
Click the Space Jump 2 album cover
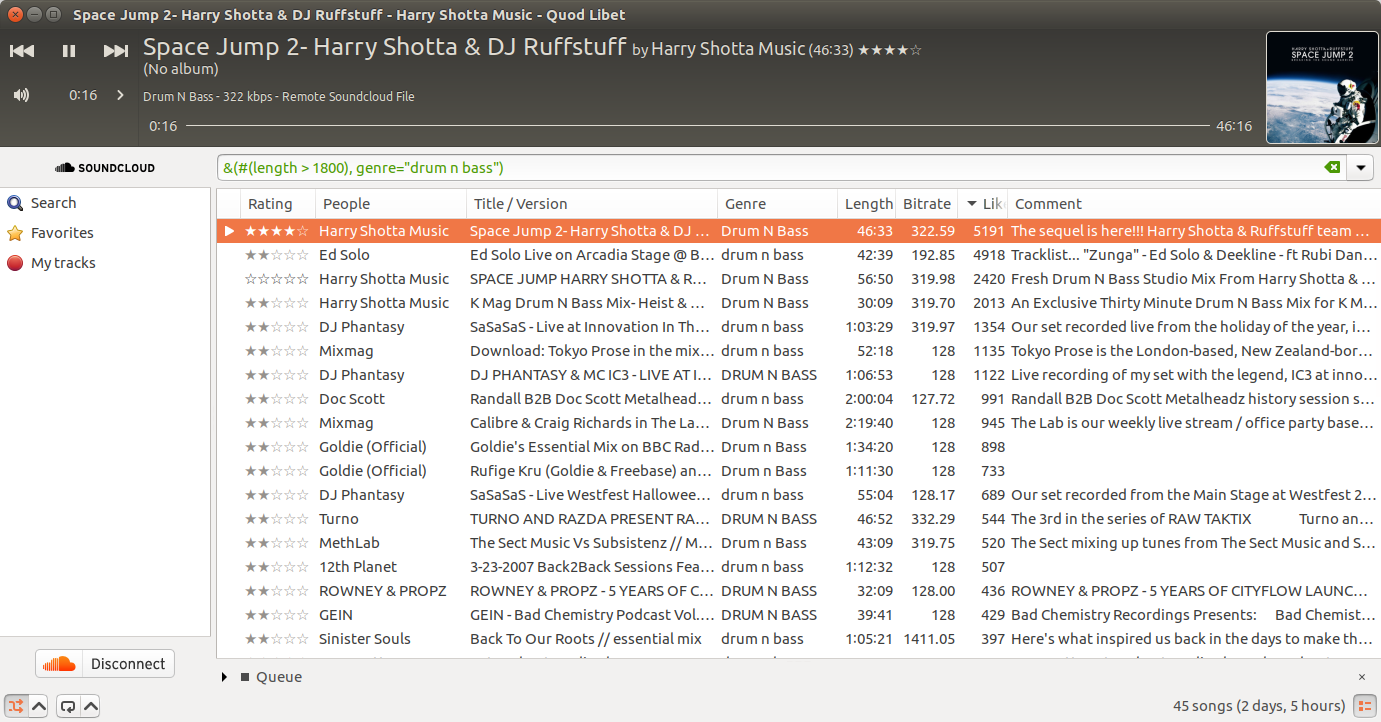(x=1322, y=88)
